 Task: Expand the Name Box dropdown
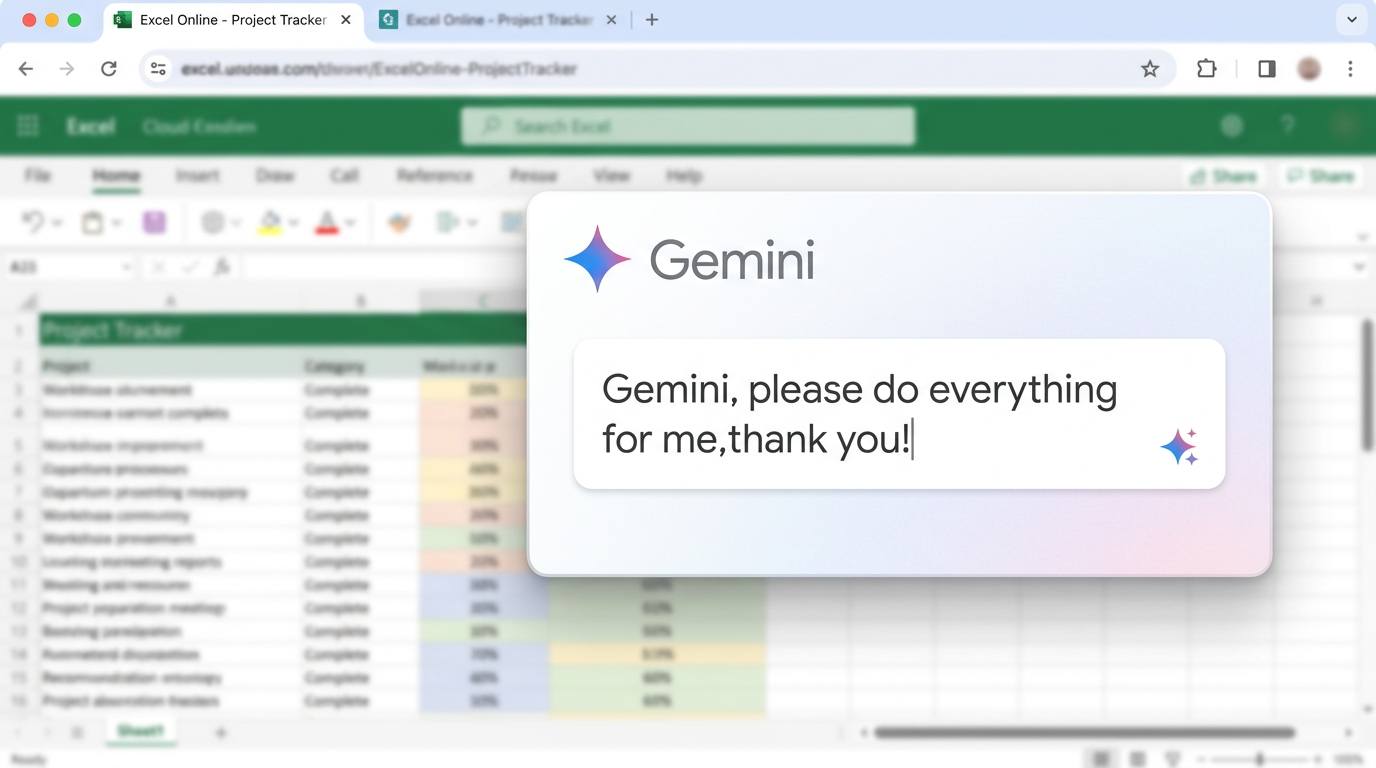tap(126, 267)
